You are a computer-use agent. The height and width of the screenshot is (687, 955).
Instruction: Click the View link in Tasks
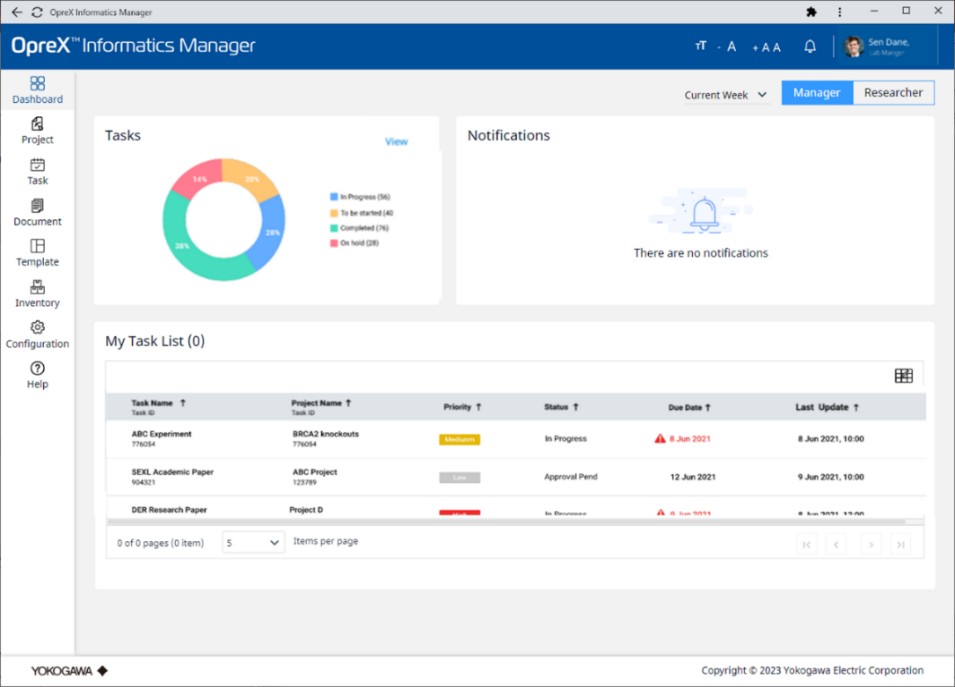coord(396,142)
